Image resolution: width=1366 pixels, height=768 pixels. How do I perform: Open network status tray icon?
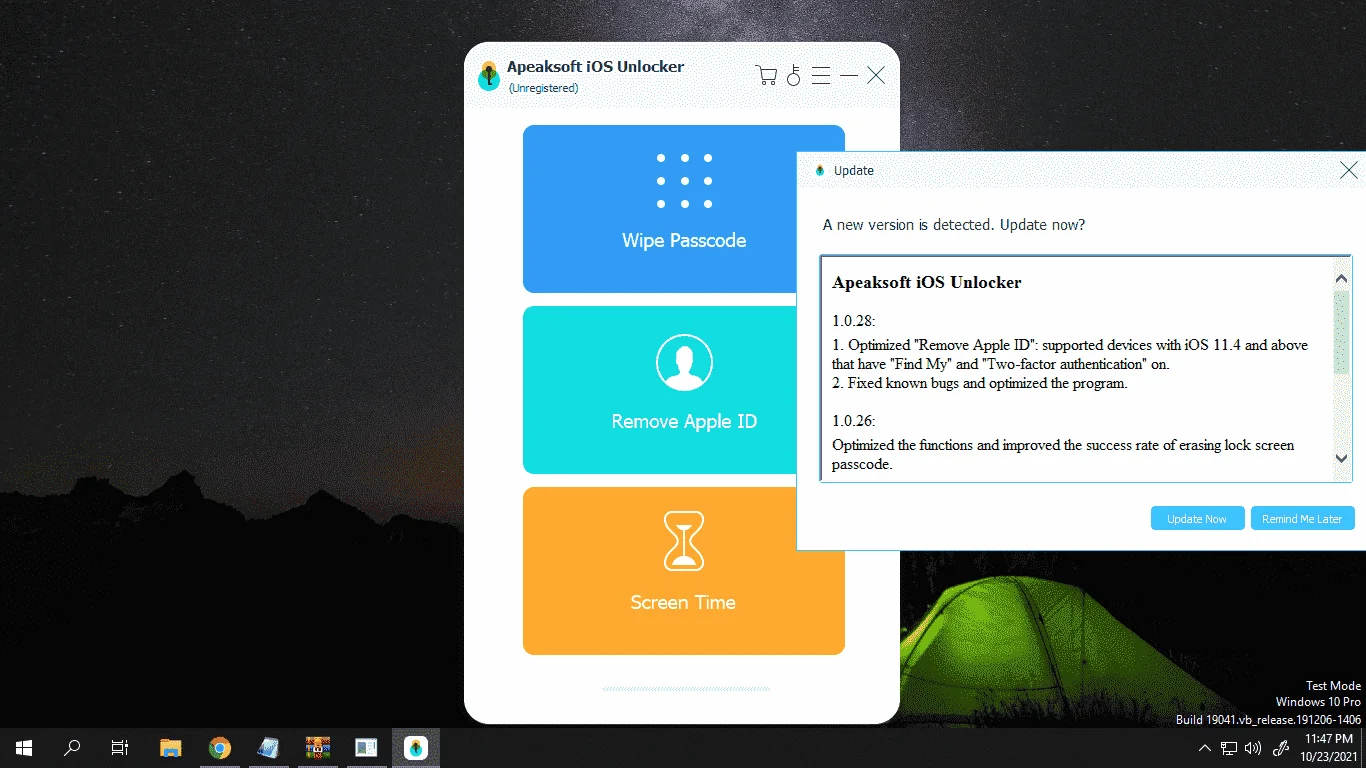pos(1229,748)
